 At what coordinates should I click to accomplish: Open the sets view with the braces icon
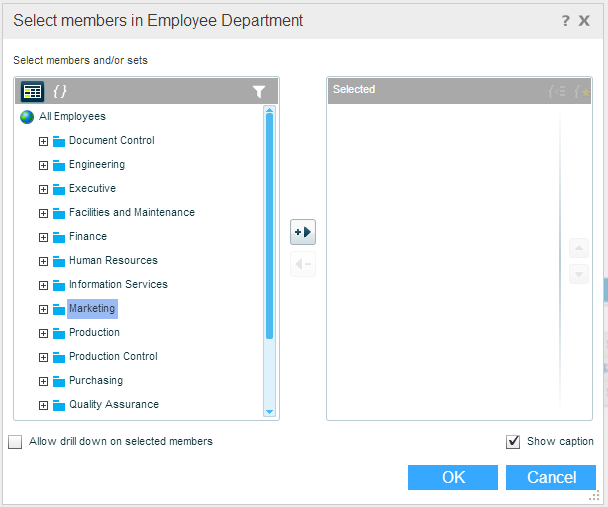pos(60,91)
